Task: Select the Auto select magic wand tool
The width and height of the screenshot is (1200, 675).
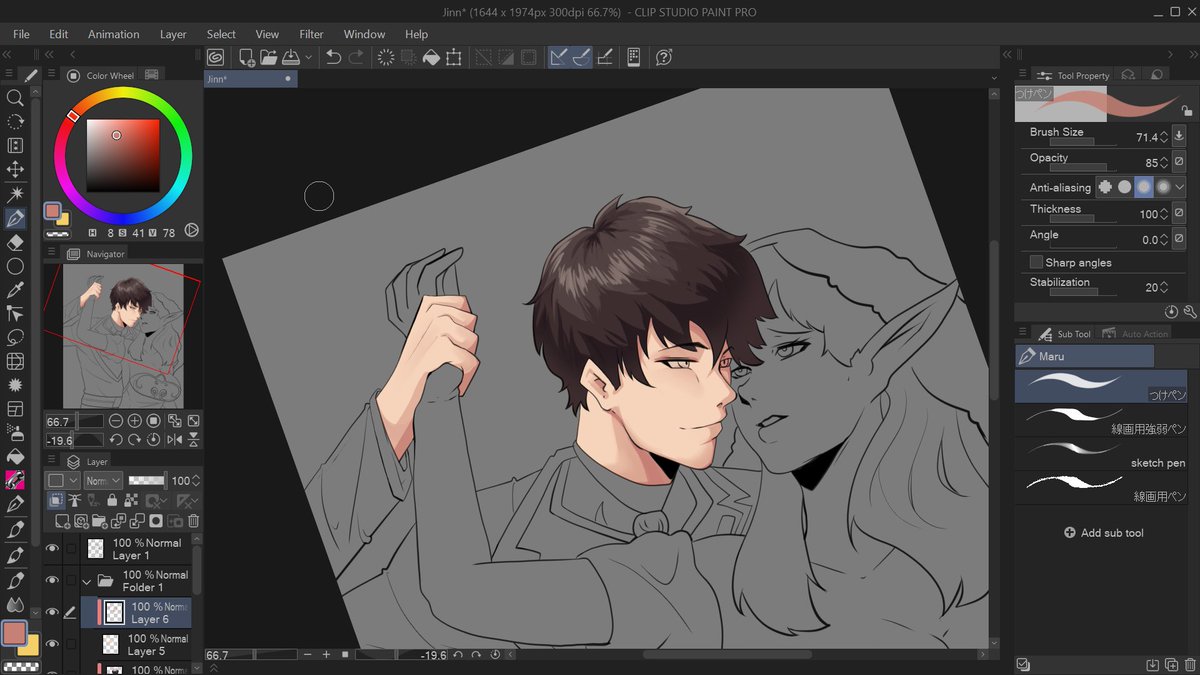Action: click(15, 193)
